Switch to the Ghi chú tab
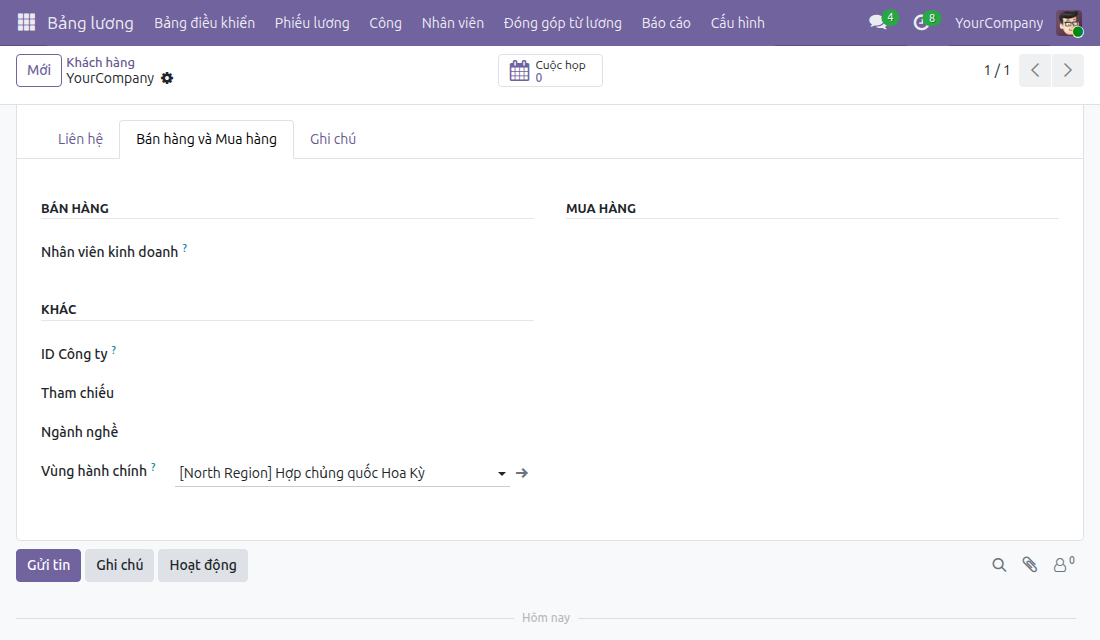Image resolution: width=1100 pixels, height=640 pixels. 333,139
